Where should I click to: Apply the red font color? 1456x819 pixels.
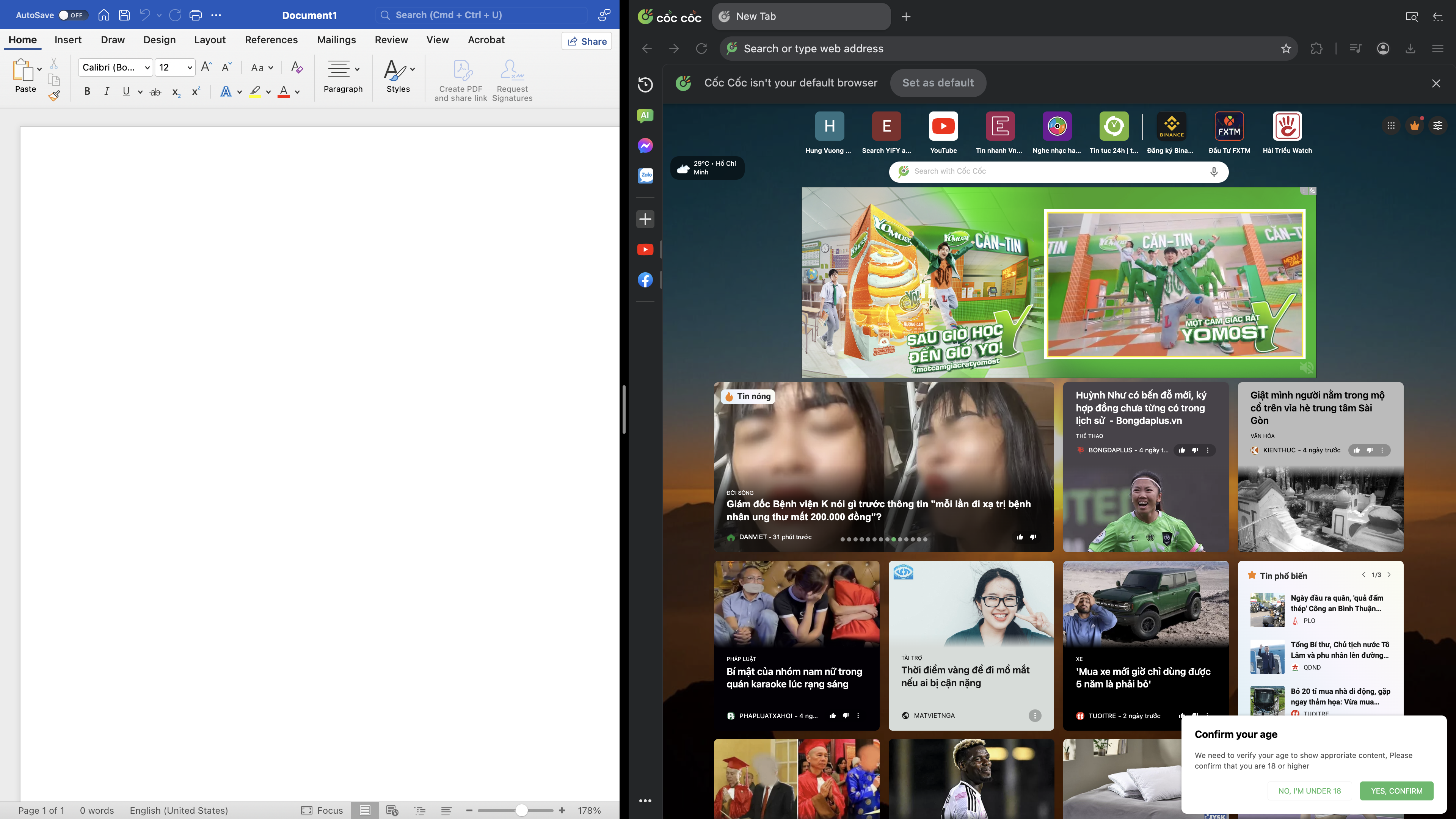(284, 91)
